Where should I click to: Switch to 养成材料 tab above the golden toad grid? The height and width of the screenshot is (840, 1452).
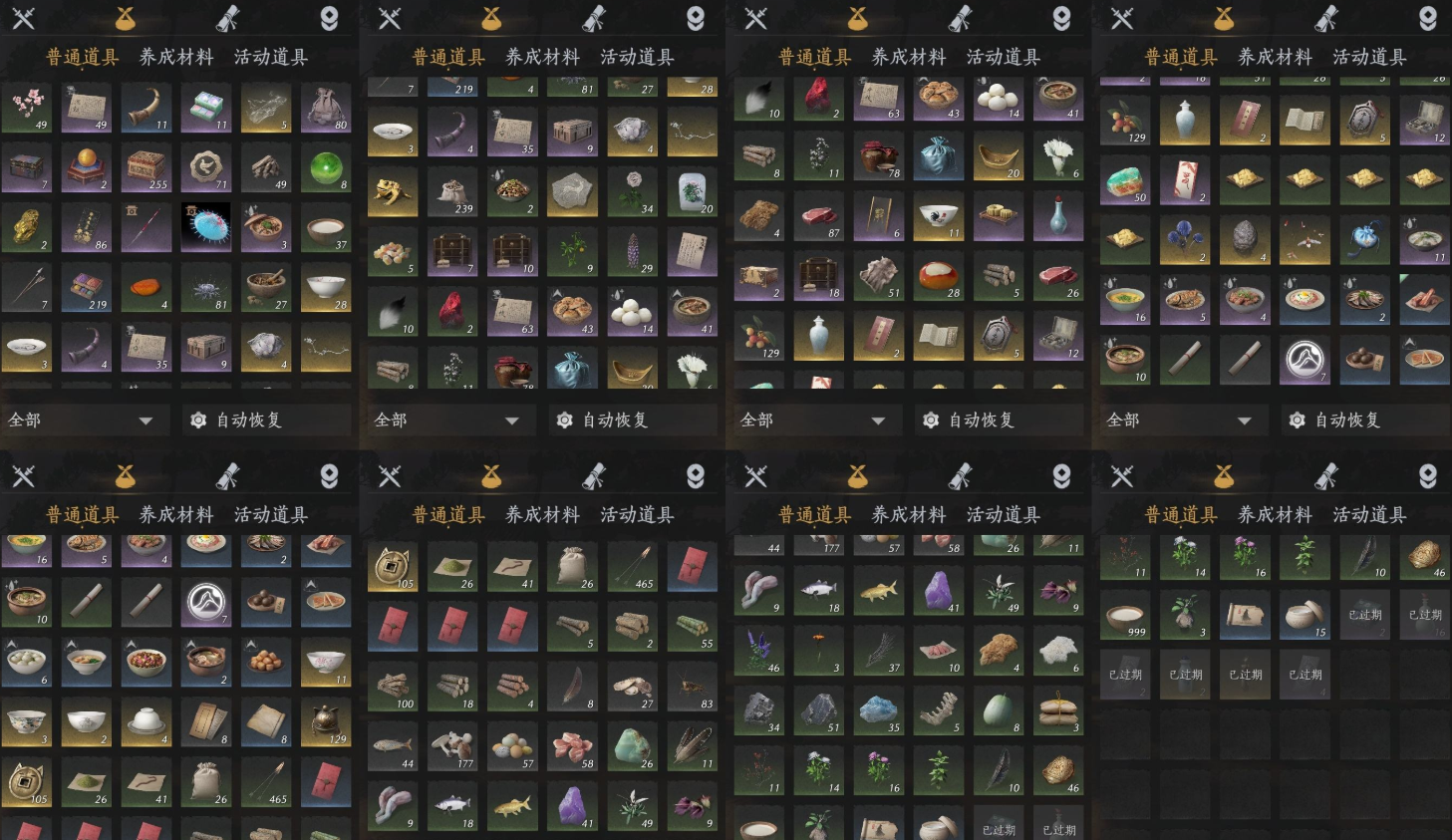pyautogui.click(x=543, y=57)
